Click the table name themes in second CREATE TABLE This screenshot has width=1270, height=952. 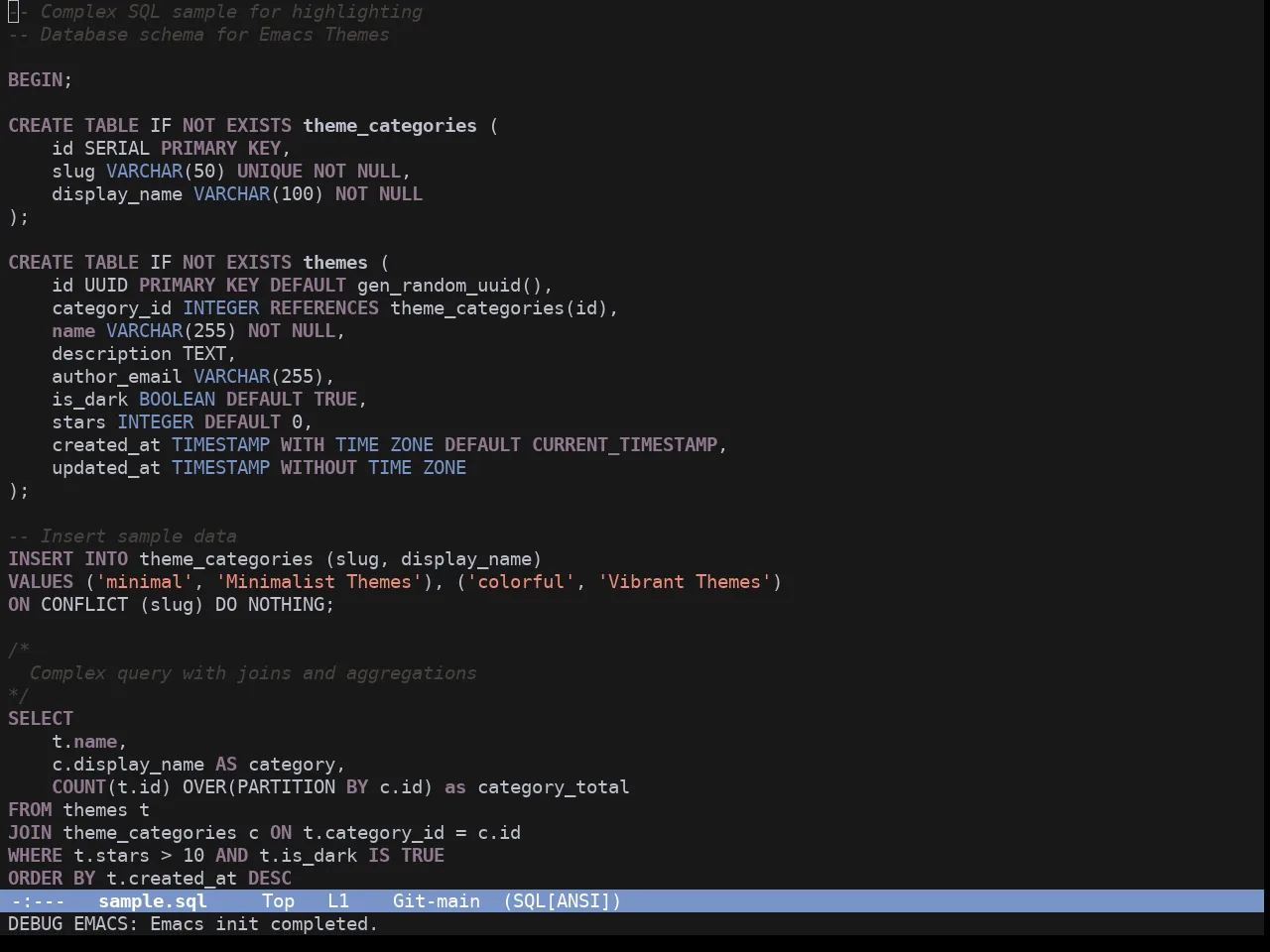pos(335,263)
